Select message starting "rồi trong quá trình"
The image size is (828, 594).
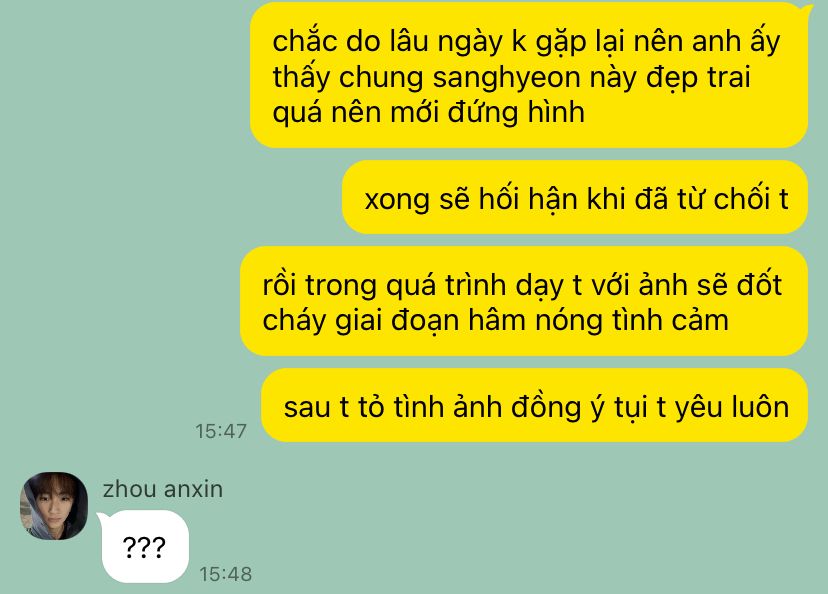tap(524, 301)
